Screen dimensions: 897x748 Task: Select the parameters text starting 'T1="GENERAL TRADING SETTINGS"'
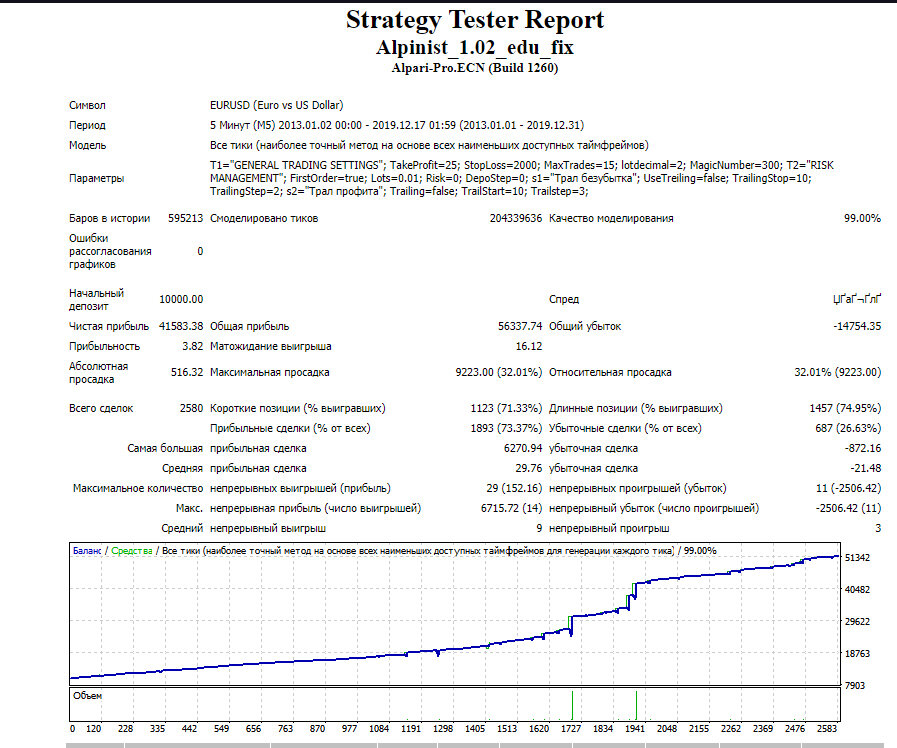[522, 178]
